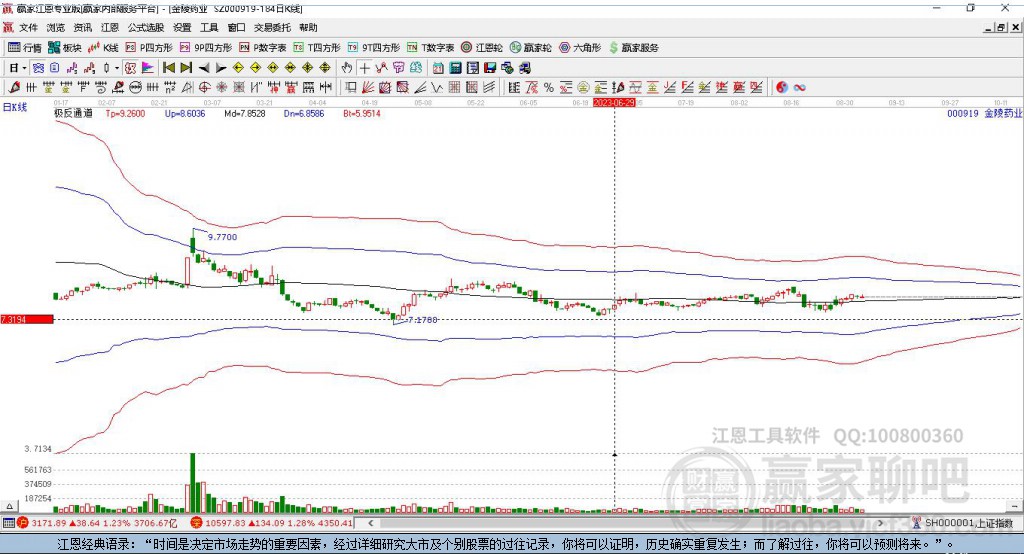Click horizontal scrollbar right arrow
Viewport: 1024px width, 554px height.
[880, 523]
